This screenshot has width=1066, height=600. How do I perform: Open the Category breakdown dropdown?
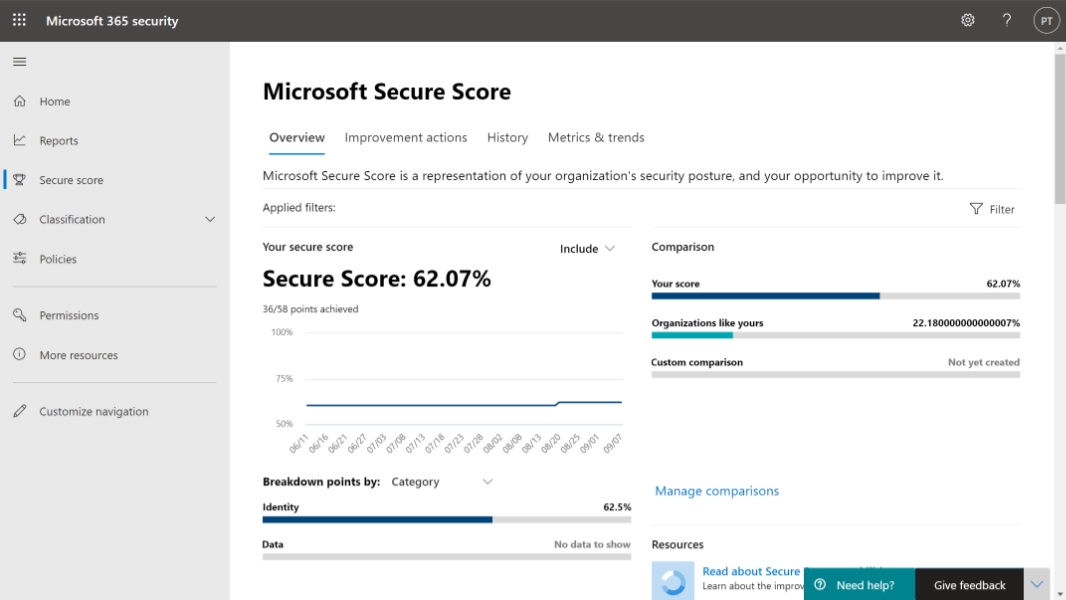(x=442, y=481)
